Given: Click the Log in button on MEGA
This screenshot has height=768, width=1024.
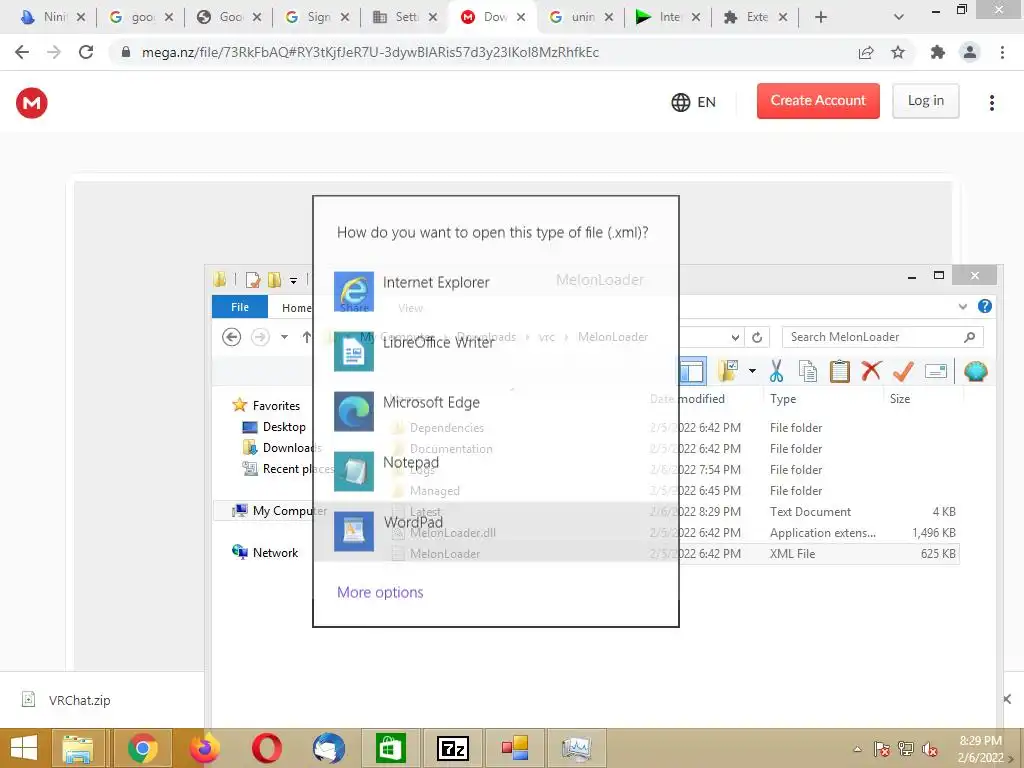Looking at the screenshot, I should (x=925, y=101).
